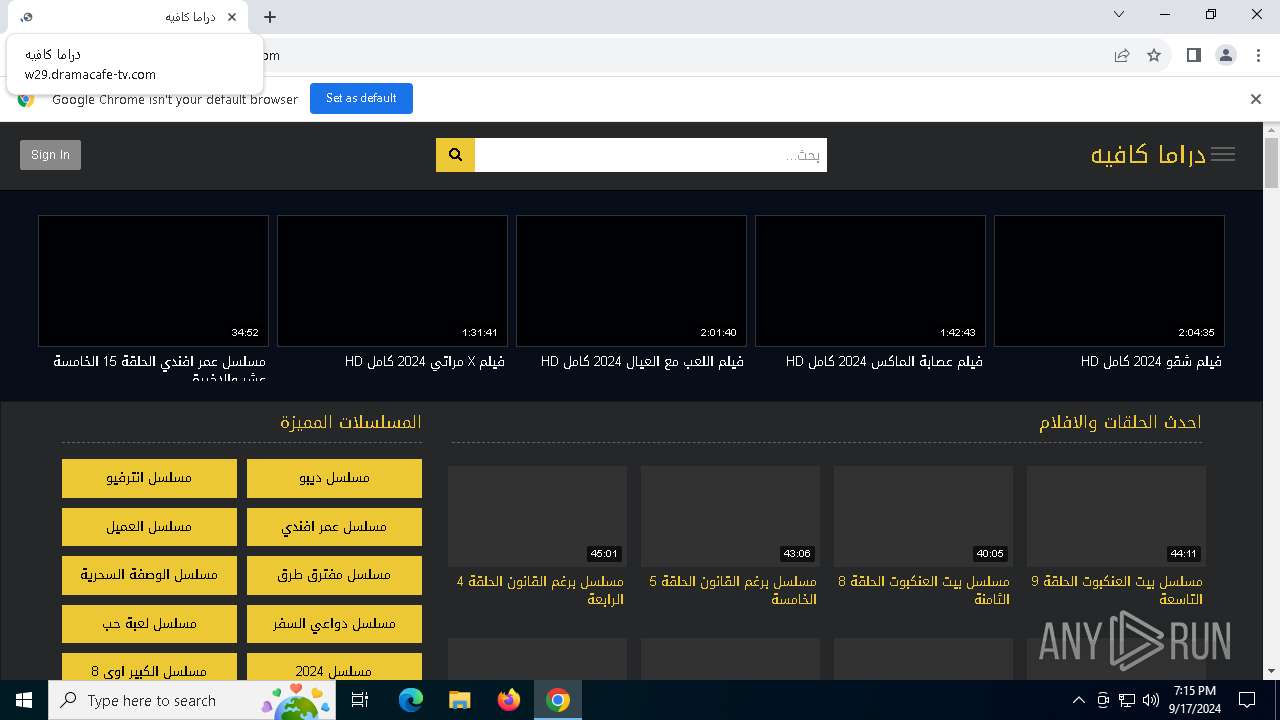Open thumbnail for فيلم عصابة الماكس 2024
This screenshot has height=720, width=1280.
click(x=870, y=281)
